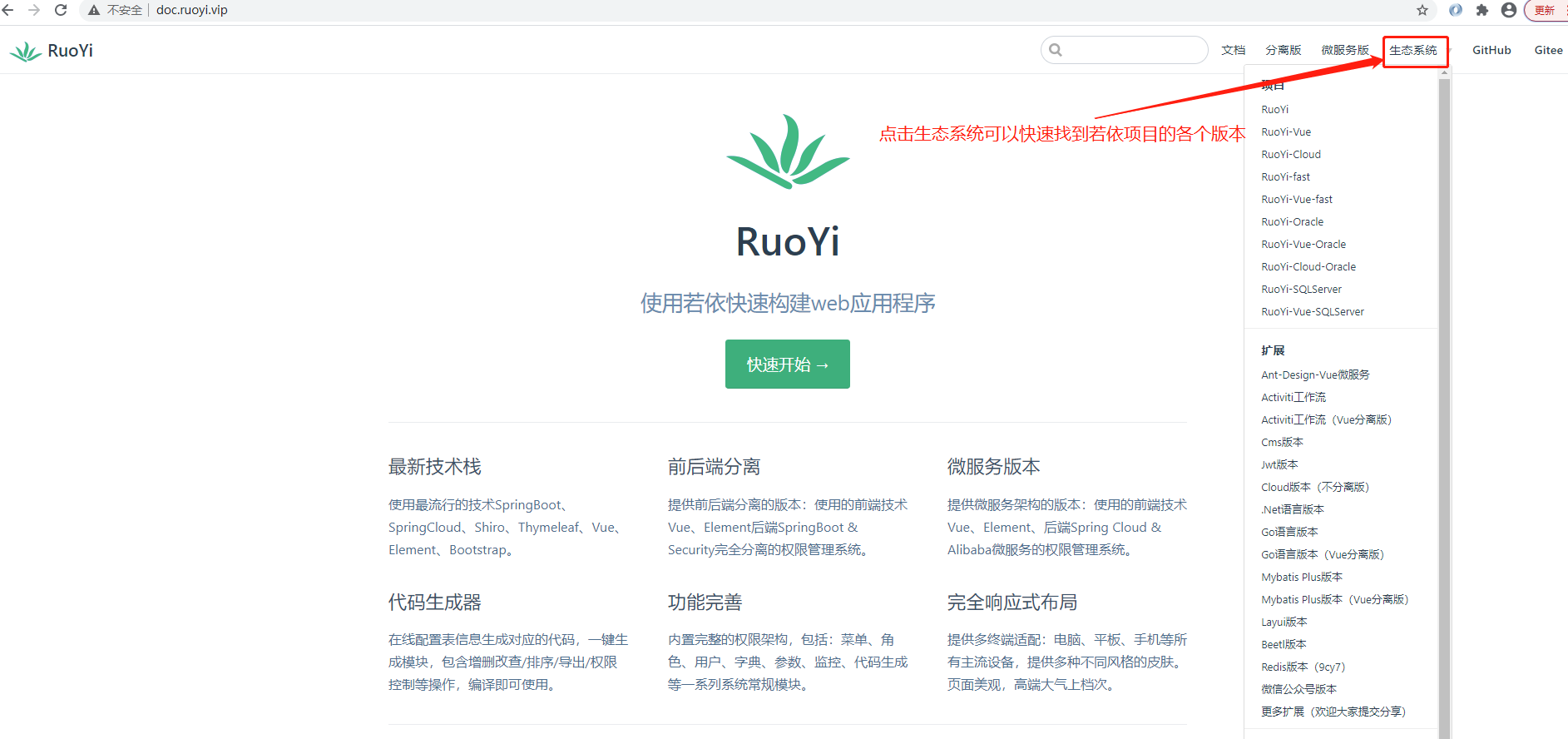Expand the 生态系统 dropdown menu
1568x739 pixels.
click(1415, 50)
